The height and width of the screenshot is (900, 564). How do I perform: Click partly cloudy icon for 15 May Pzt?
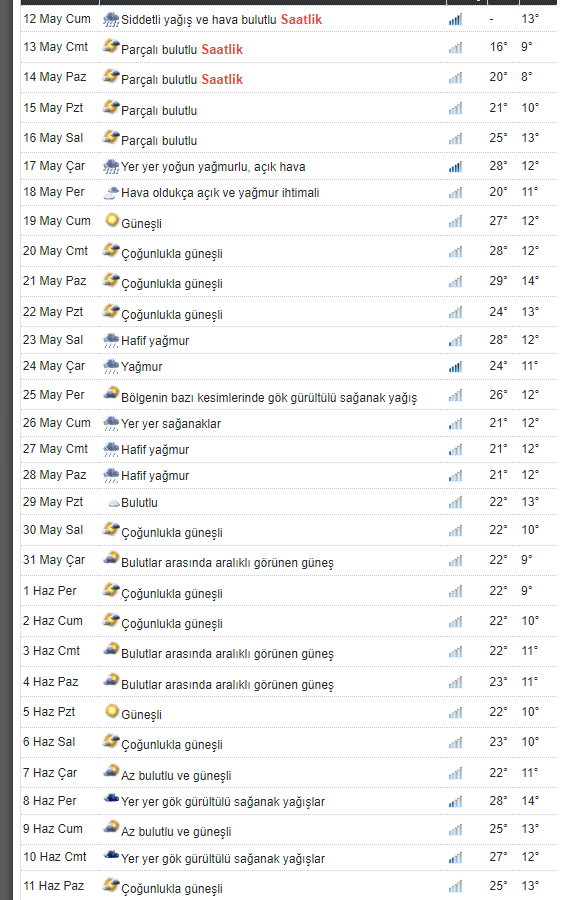pyautogui.click(x=111, y=107)
